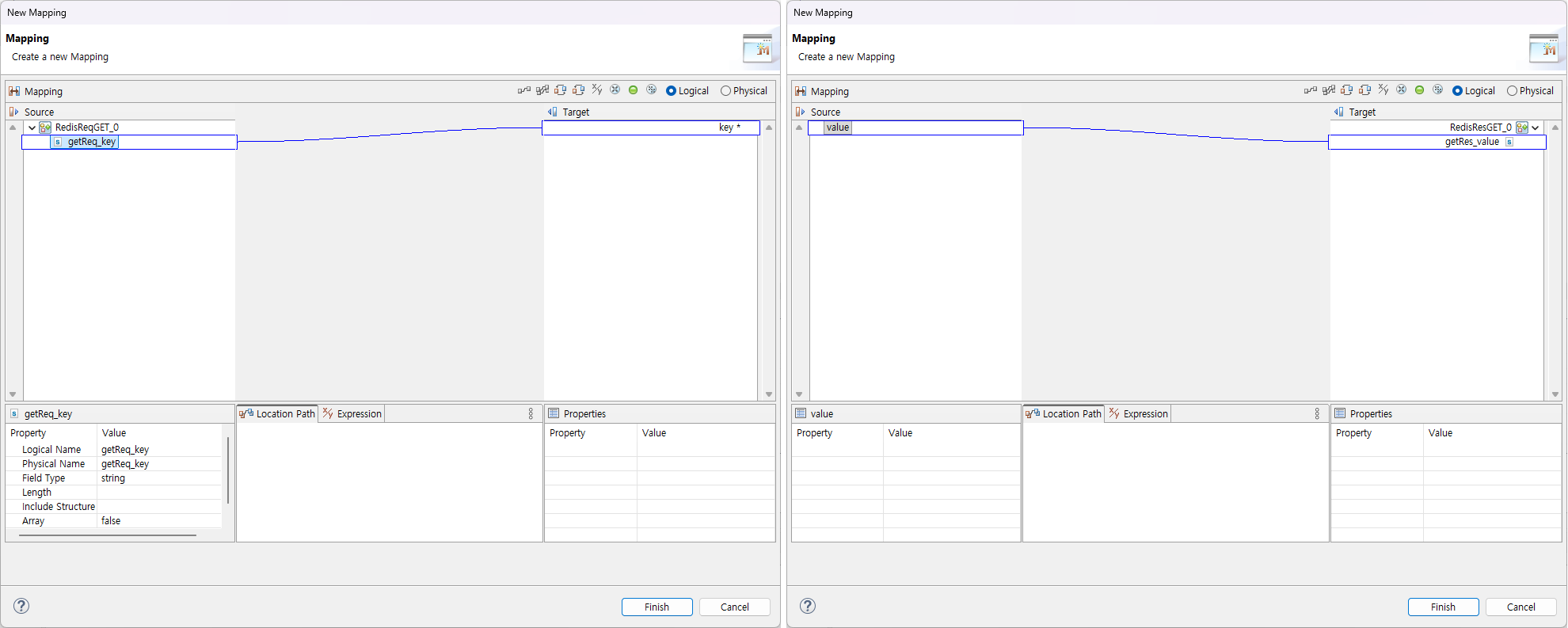Open the three-dot view menu in the left window
This screenshot has width=1568, height=628.
click(531, 414)
